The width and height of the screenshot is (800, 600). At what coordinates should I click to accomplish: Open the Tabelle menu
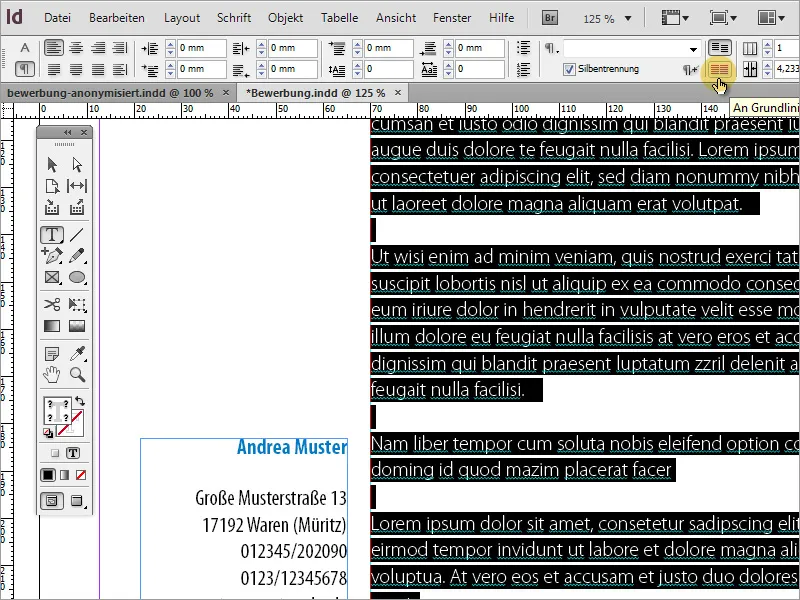(339, 18)
